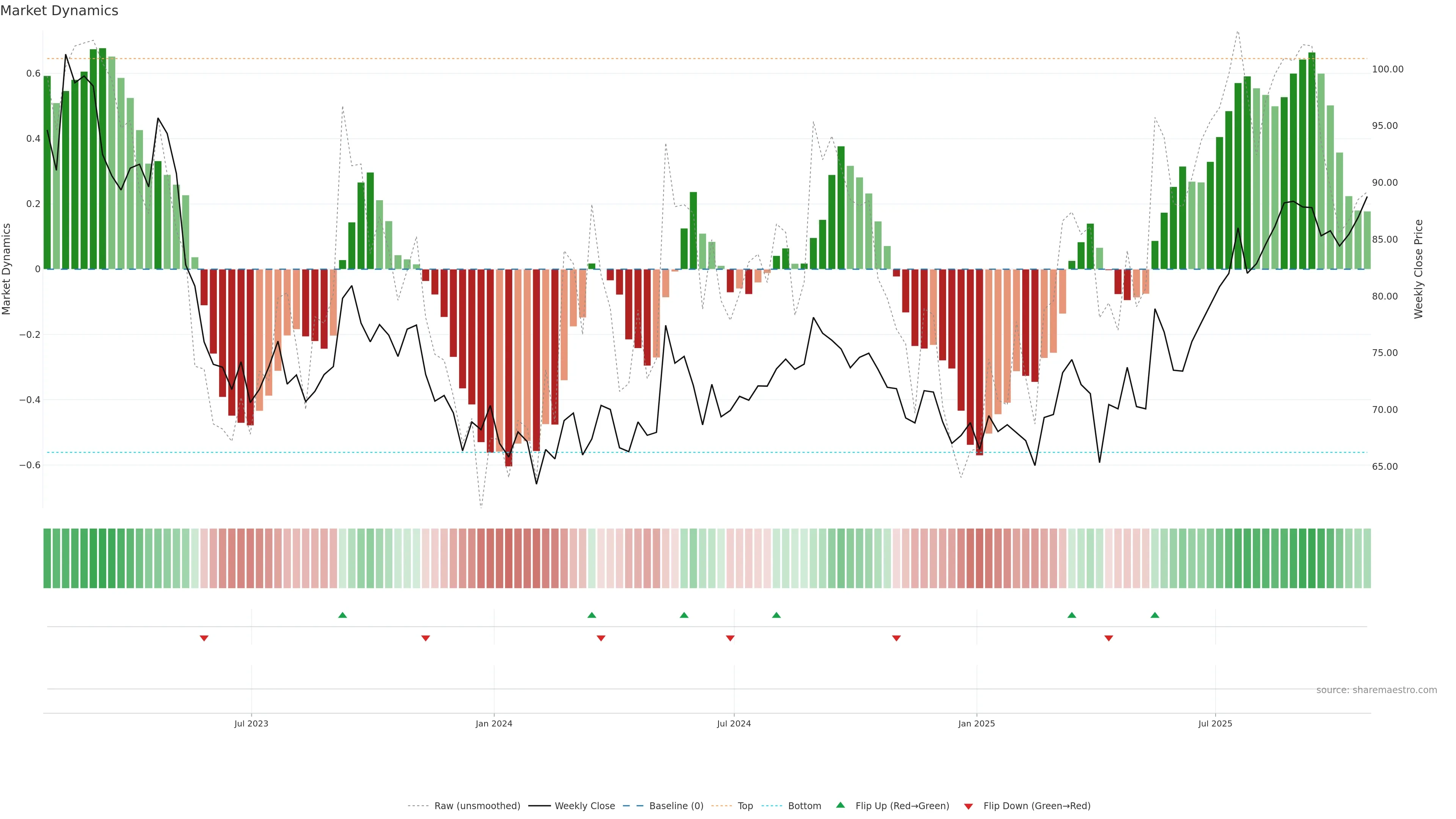Viewport: 1456px width, 819px height.
Task: Click the red Flip Down marker just before Jul 2024
Action: tap(730, 638)
